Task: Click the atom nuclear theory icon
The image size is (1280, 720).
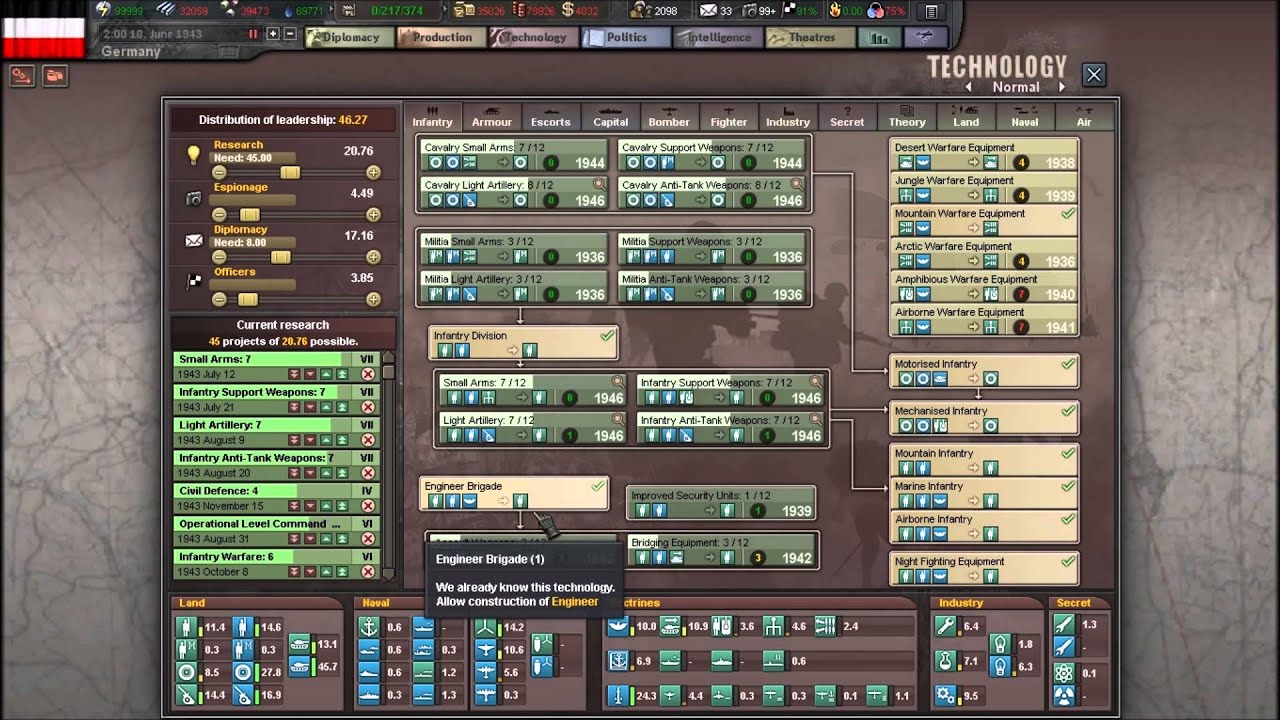Action: pyautogui.click(x=1064, y=673)
